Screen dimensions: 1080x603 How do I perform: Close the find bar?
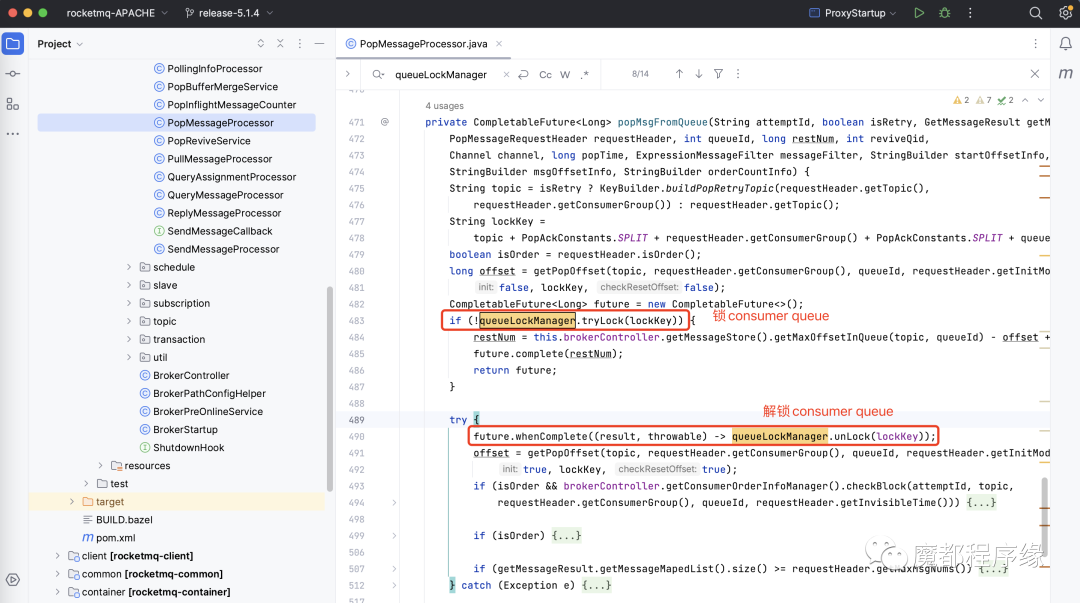point(1035,74)
